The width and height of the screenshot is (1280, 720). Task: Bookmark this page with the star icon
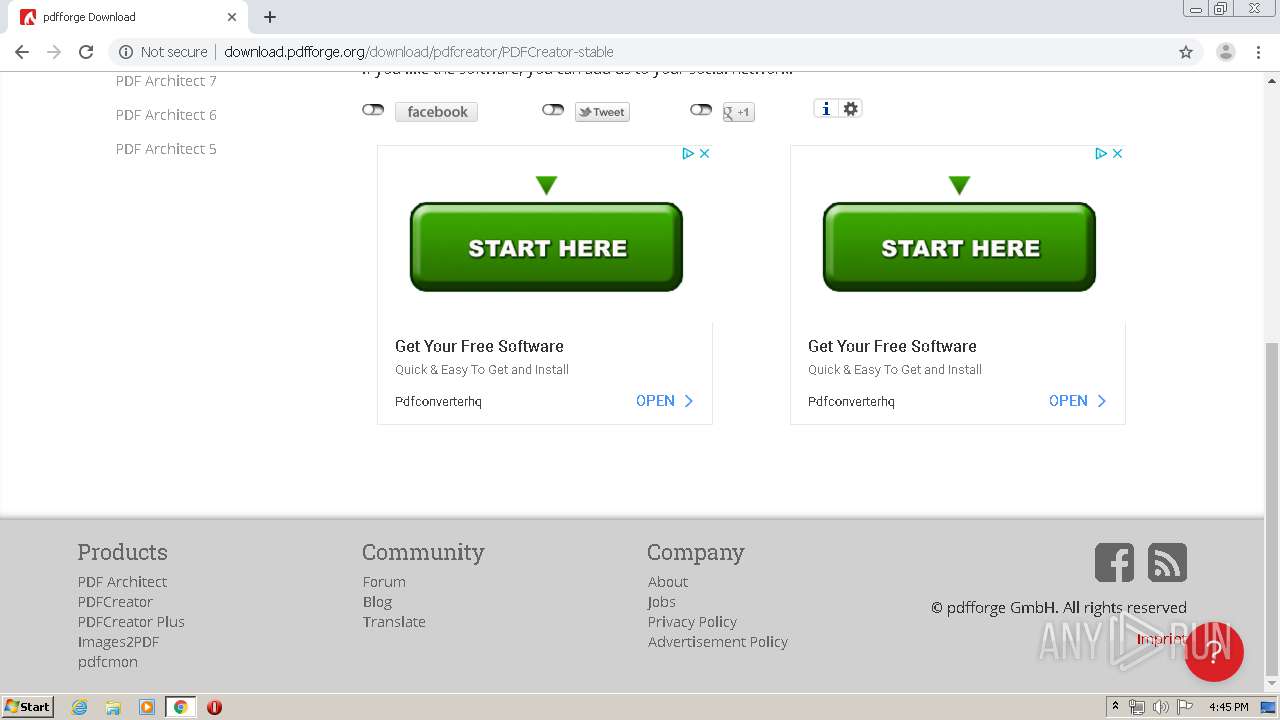pos(1186,52)
